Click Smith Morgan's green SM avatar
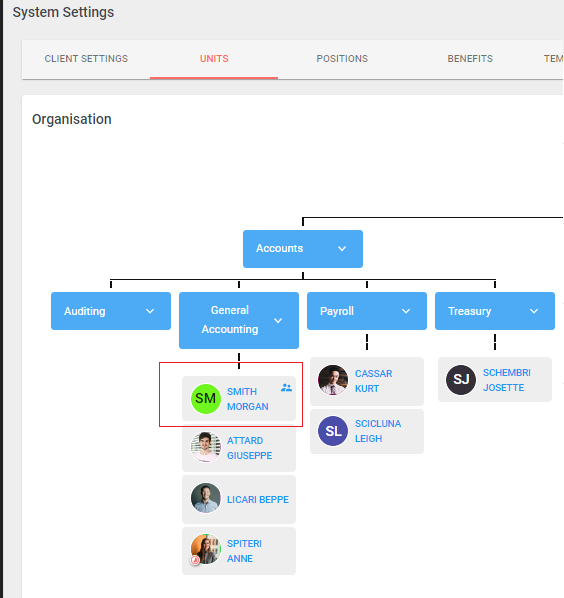The image size is (564, 598). (206, 399)
